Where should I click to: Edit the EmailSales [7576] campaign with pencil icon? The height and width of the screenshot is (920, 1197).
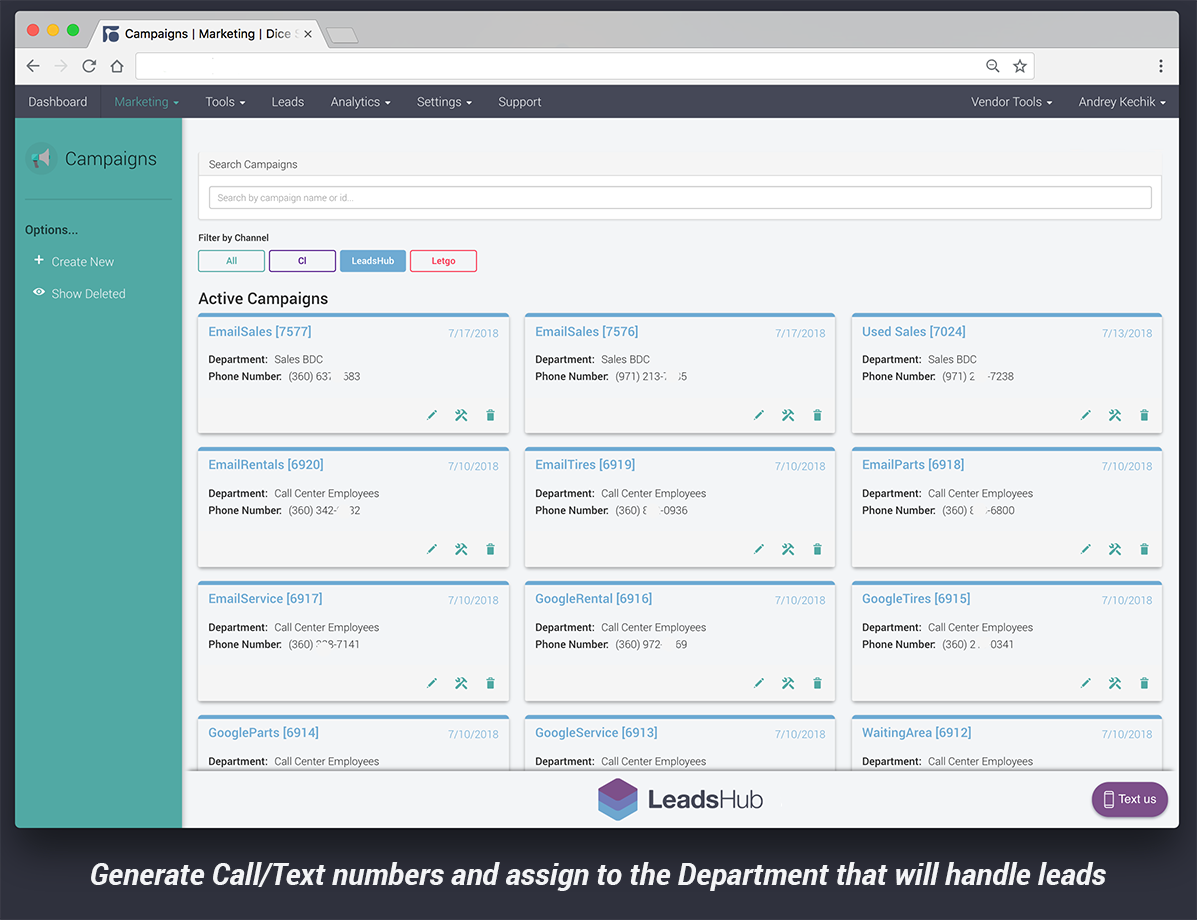click(x=759, y=415)
